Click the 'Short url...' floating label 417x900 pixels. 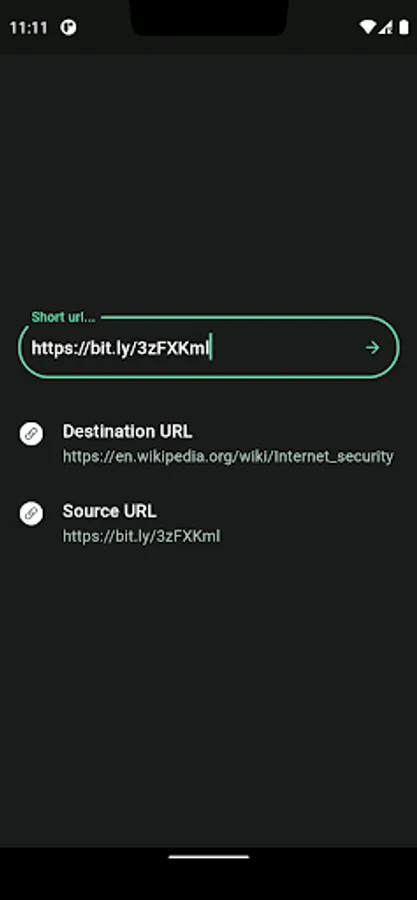(x=63, y=317)
